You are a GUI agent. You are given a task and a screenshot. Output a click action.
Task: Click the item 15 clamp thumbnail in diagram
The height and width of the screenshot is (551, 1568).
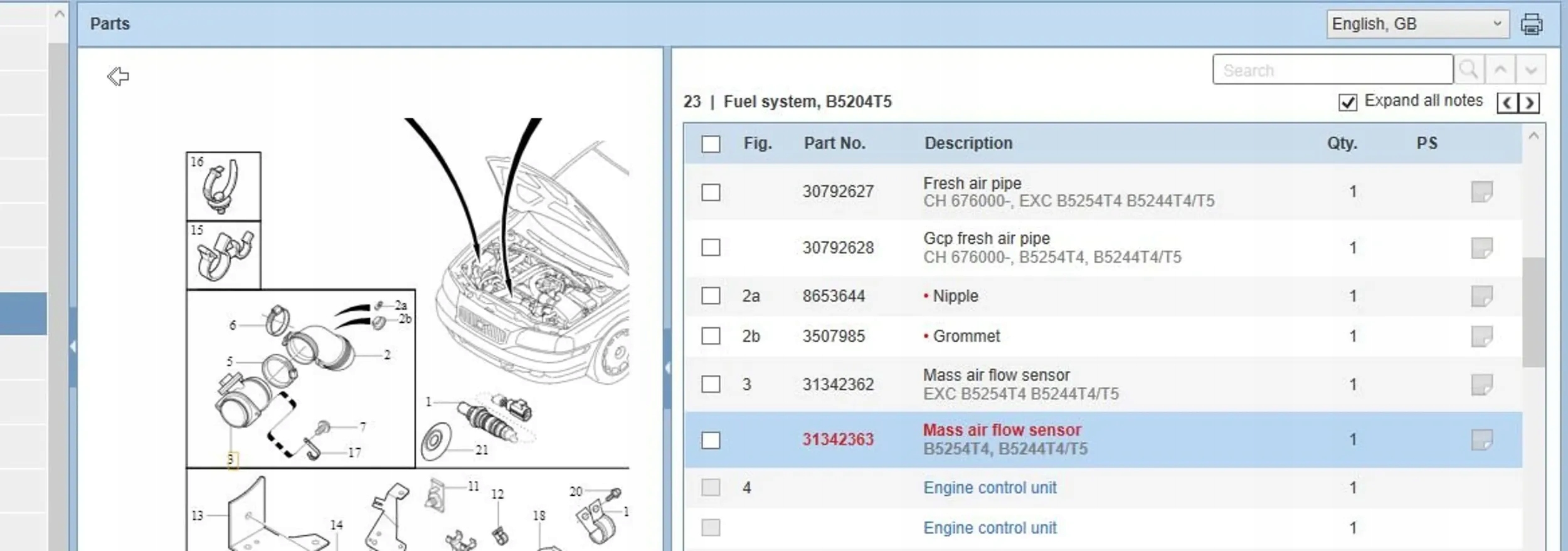[x=223, y=255]
